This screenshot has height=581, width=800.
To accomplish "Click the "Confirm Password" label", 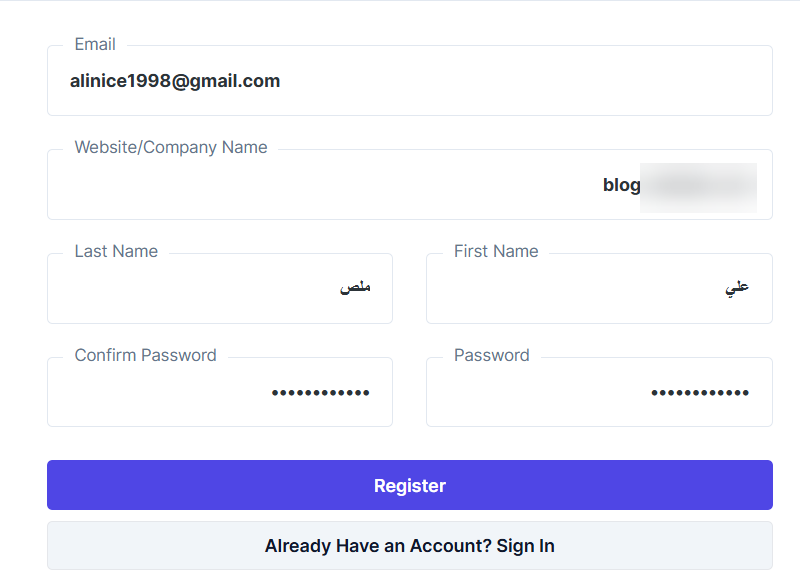I will (145, 355).
